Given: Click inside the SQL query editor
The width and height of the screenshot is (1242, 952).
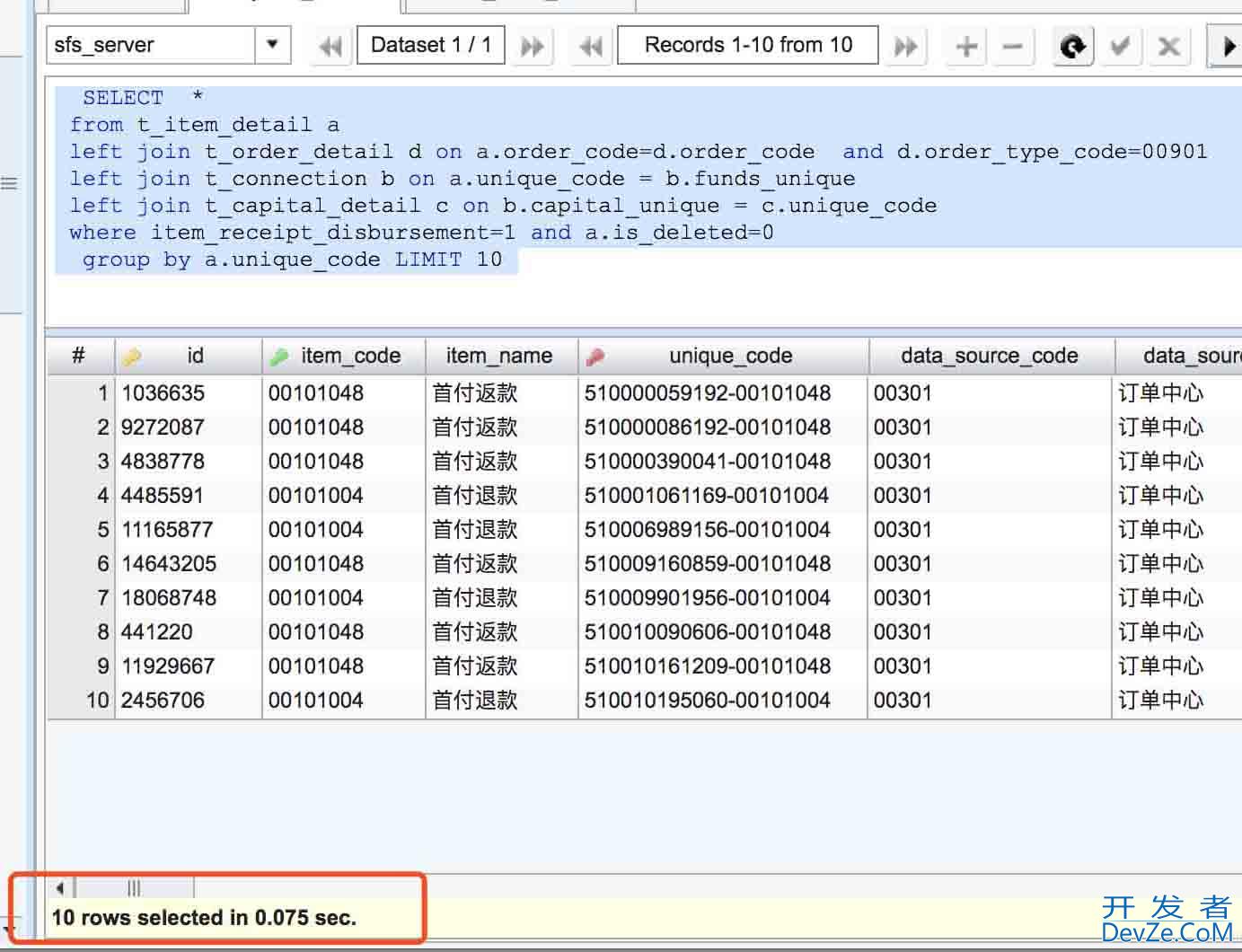Looking at the screenshot, I should (x=643, y=203).
